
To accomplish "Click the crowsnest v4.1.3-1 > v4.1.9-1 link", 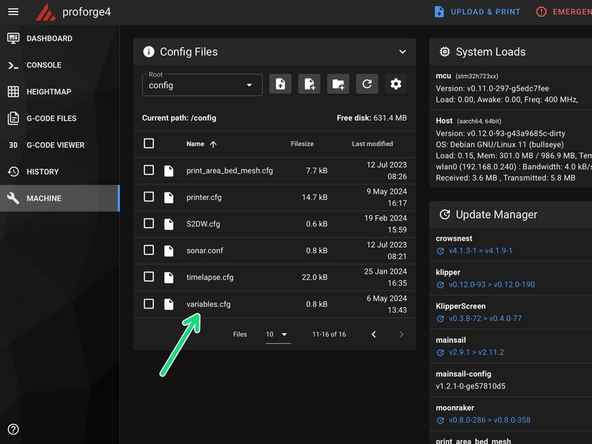I will tap(480, 251).
